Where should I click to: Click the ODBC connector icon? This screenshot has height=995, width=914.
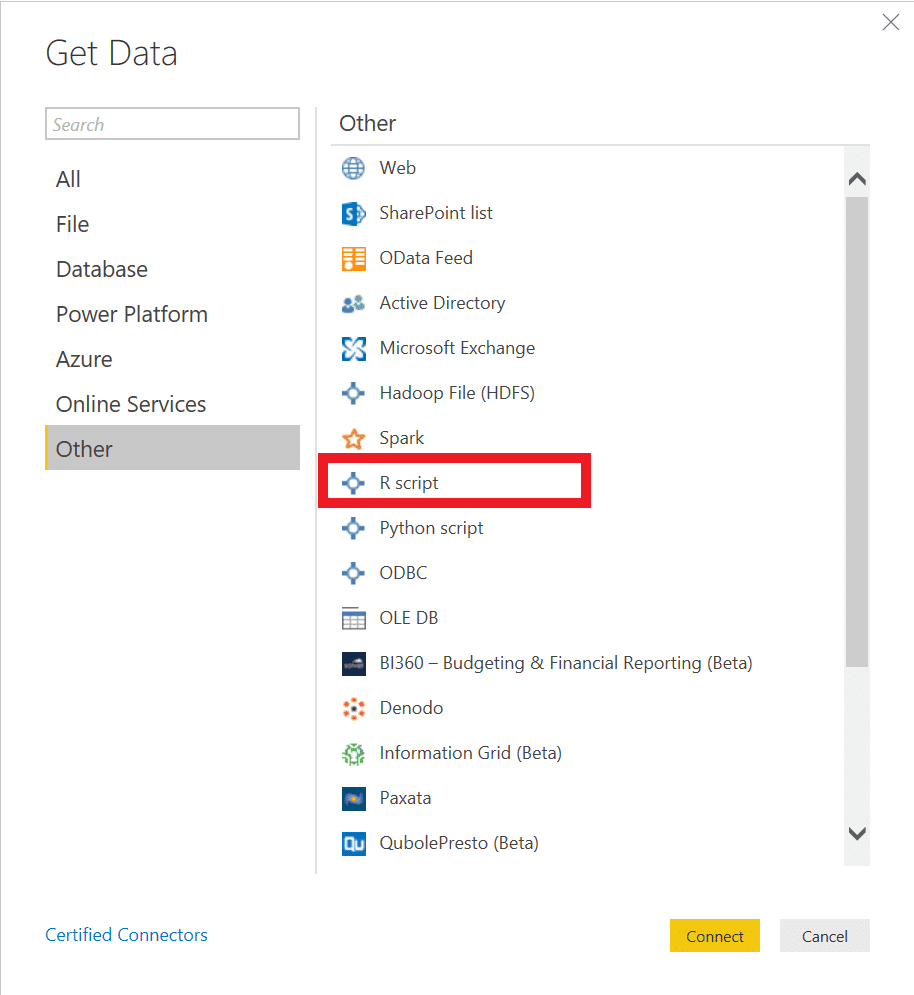[354, 573]
